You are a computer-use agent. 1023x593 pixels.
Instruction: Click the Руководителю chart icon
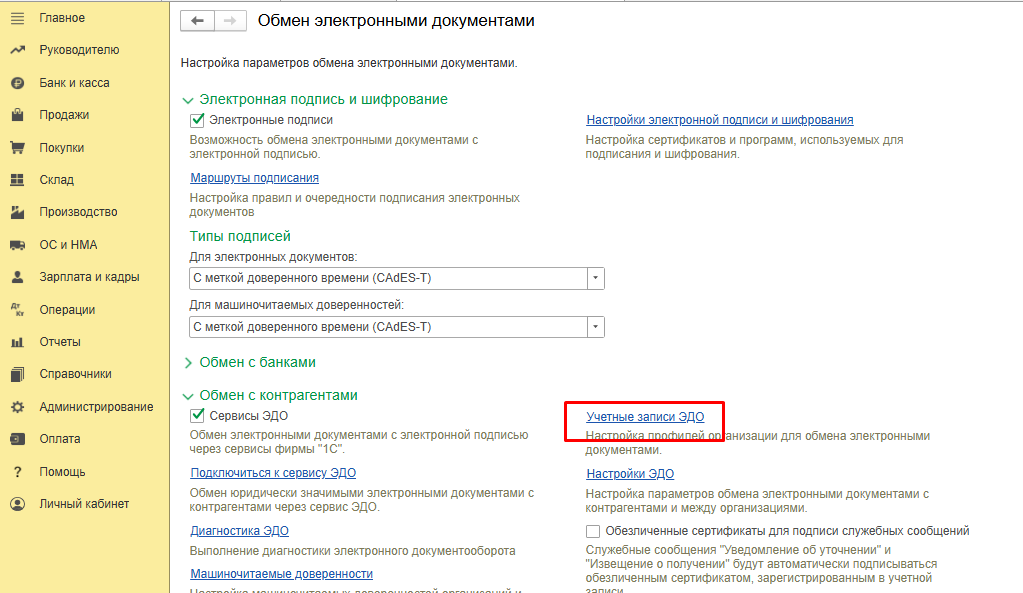click(x=18, y=50)
